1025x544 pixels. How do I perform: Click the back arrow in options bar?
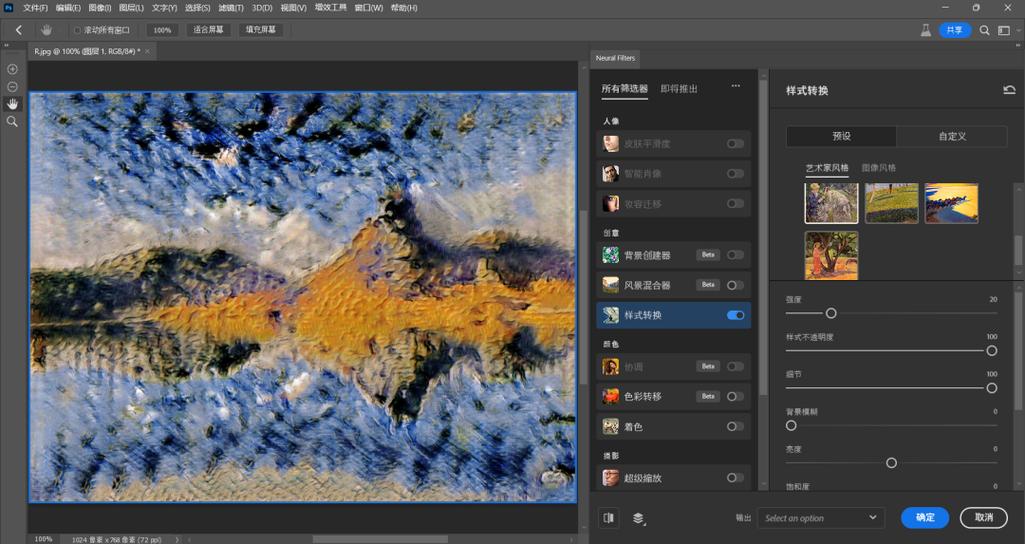18,30
